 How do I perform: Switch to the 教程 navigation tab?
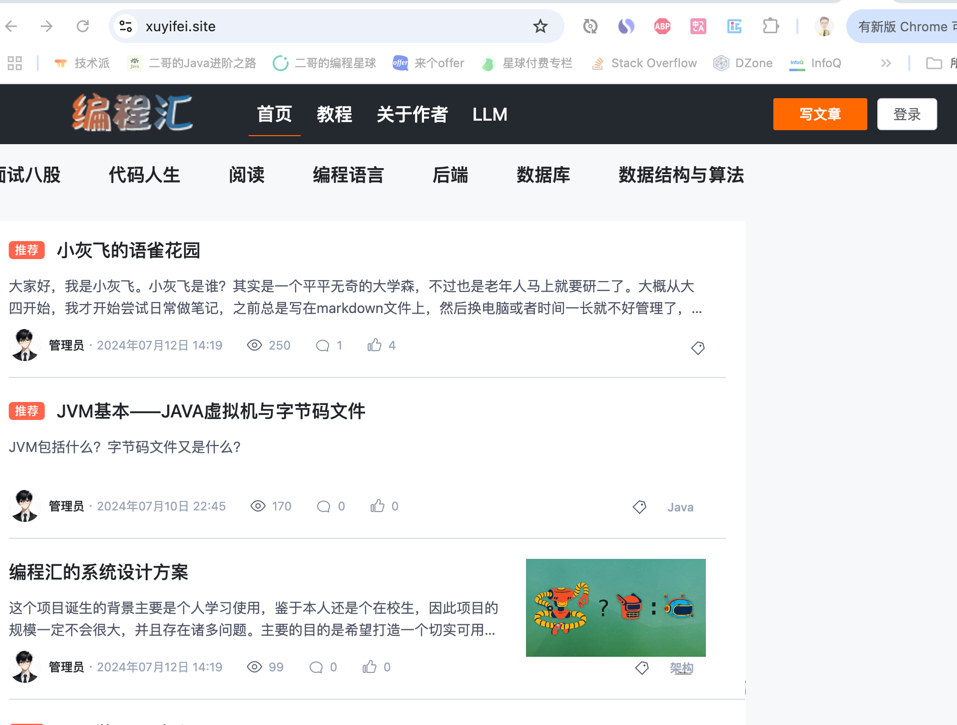[x=334, y=114]
